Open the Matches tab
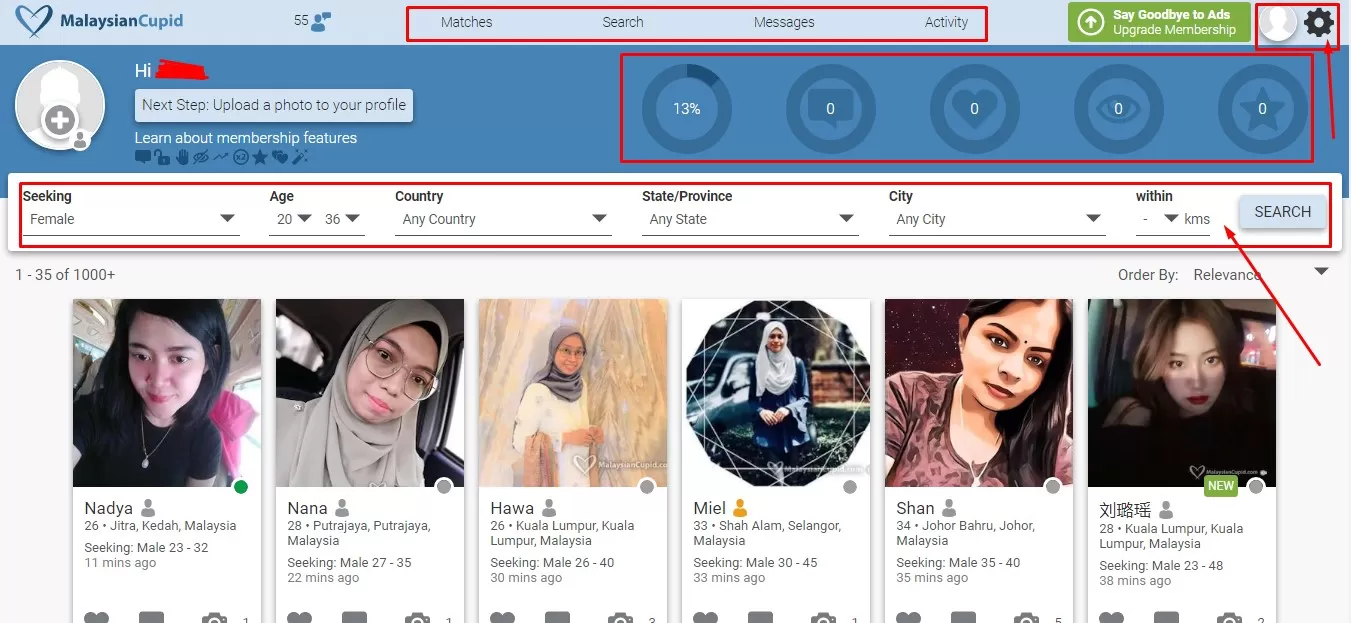Viewport: 1351px width, 623px height. (x=466, y=22)
